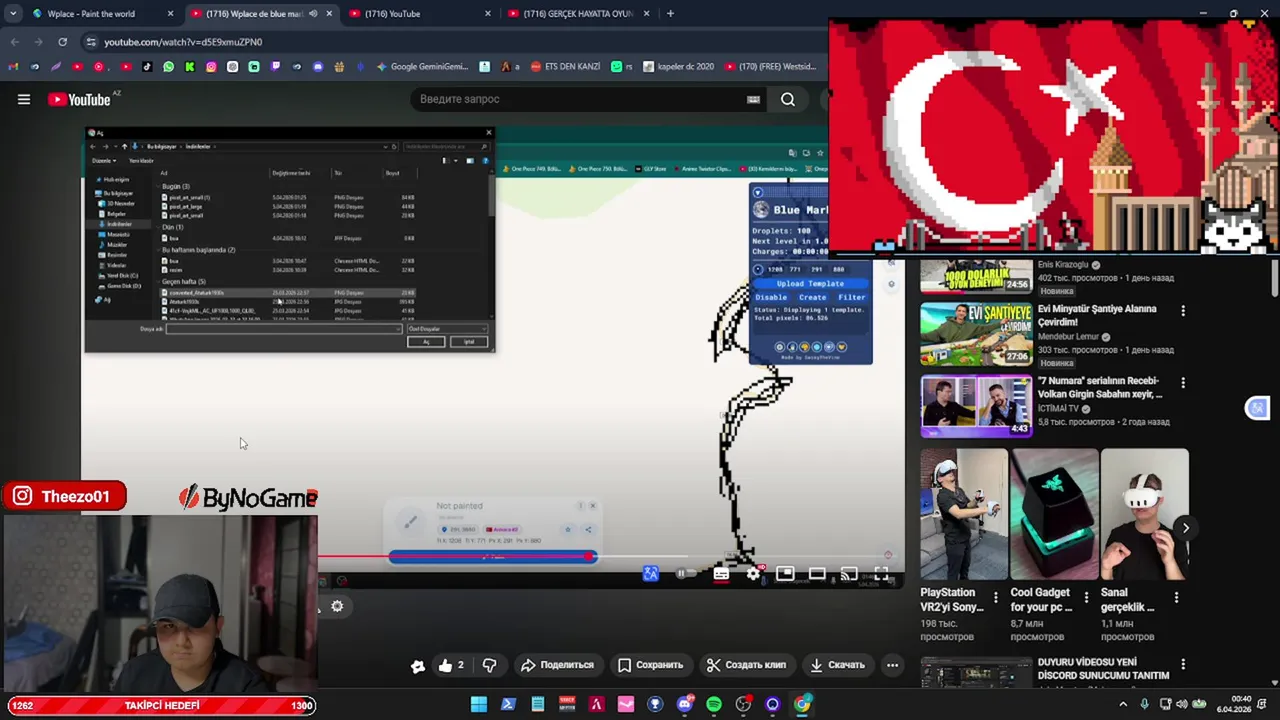Open the Twitch bookmark icon
1280x720 pixels.
275,67
